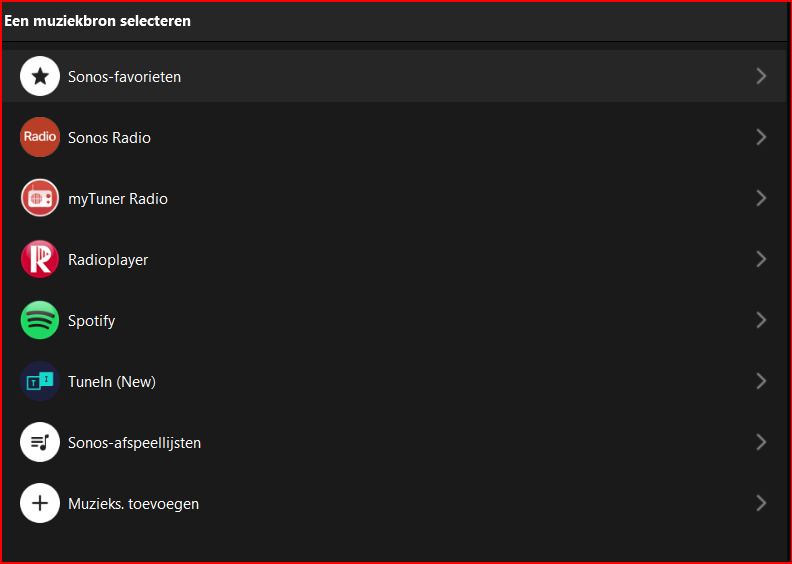Open the Sonos-afspeellijsten text entry

pos(134,443)
